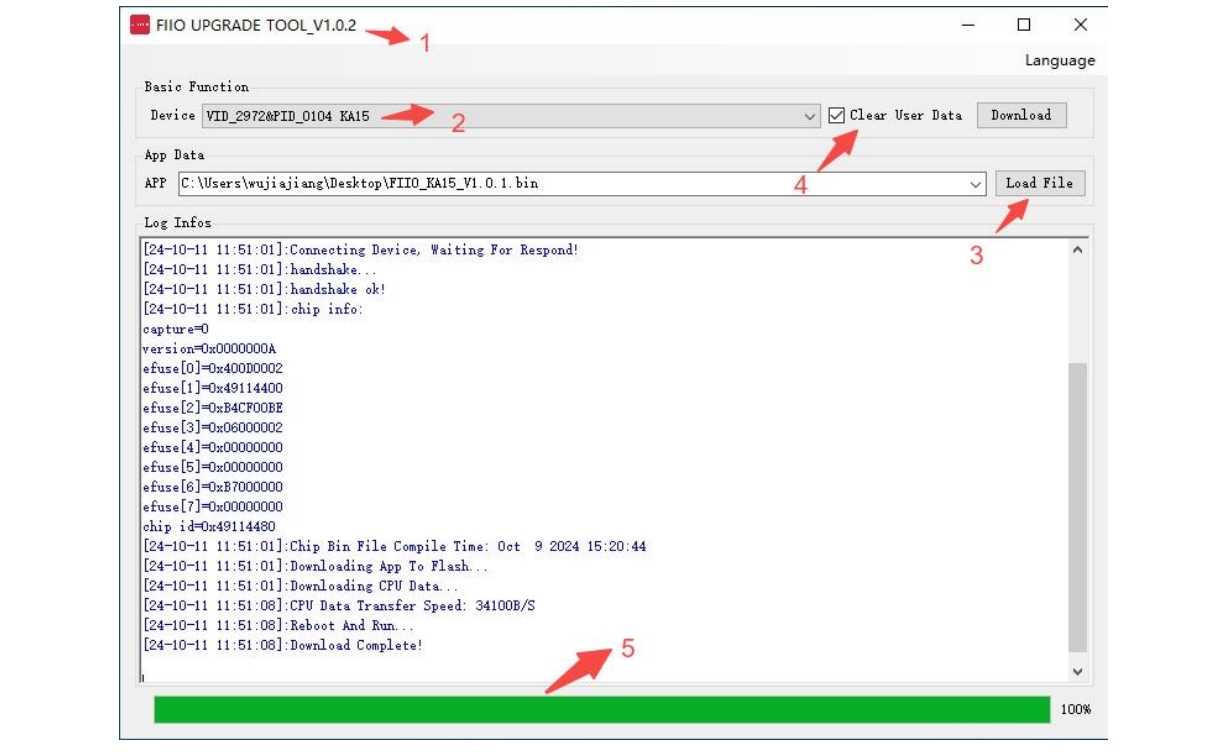Screen dimensions: 1212x756
Task: Toggle the Clear User Data checkbox
Action: [x=837, y=116]
